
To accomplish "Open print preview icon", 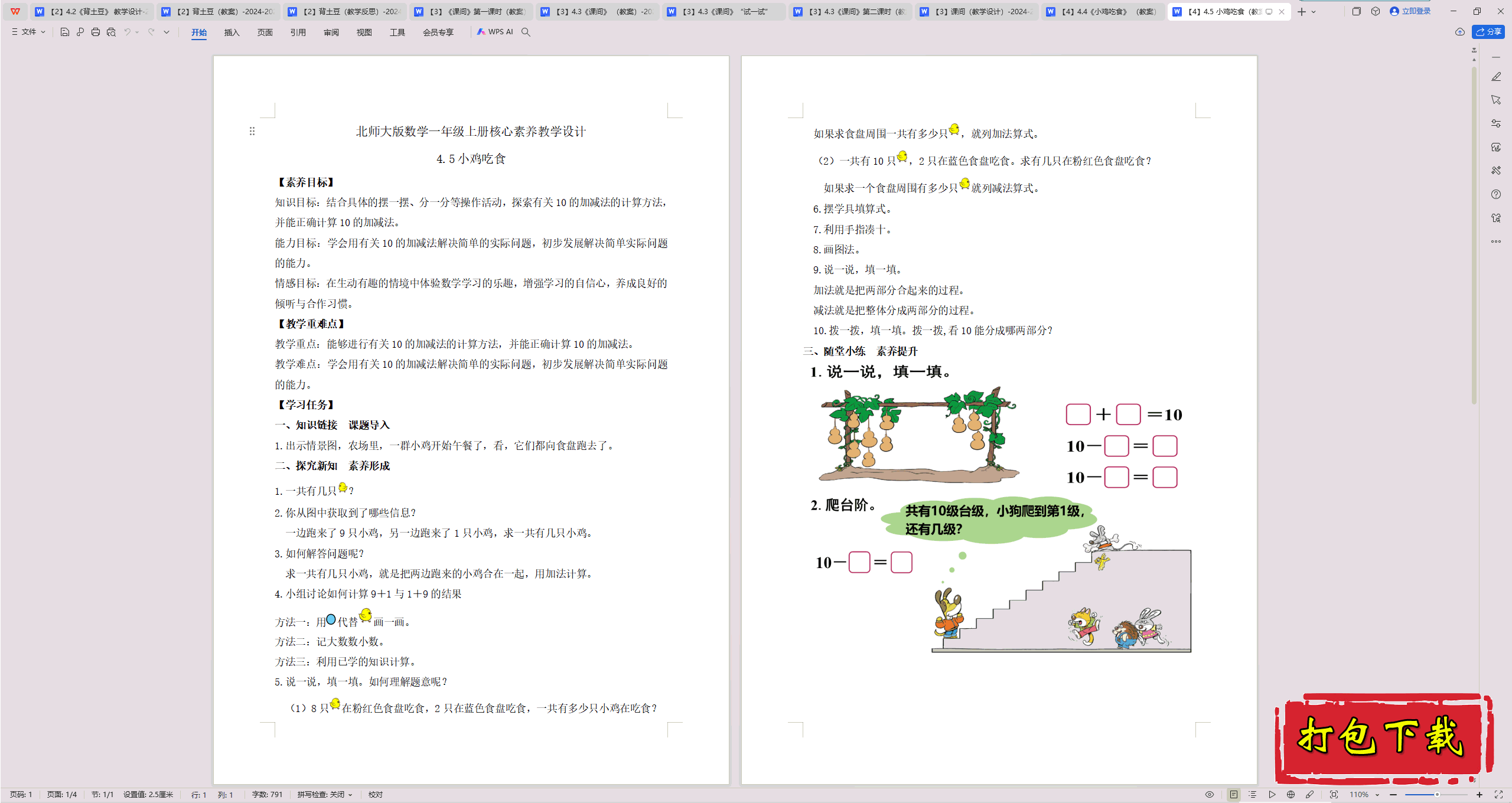I will [x=111, y=32].
